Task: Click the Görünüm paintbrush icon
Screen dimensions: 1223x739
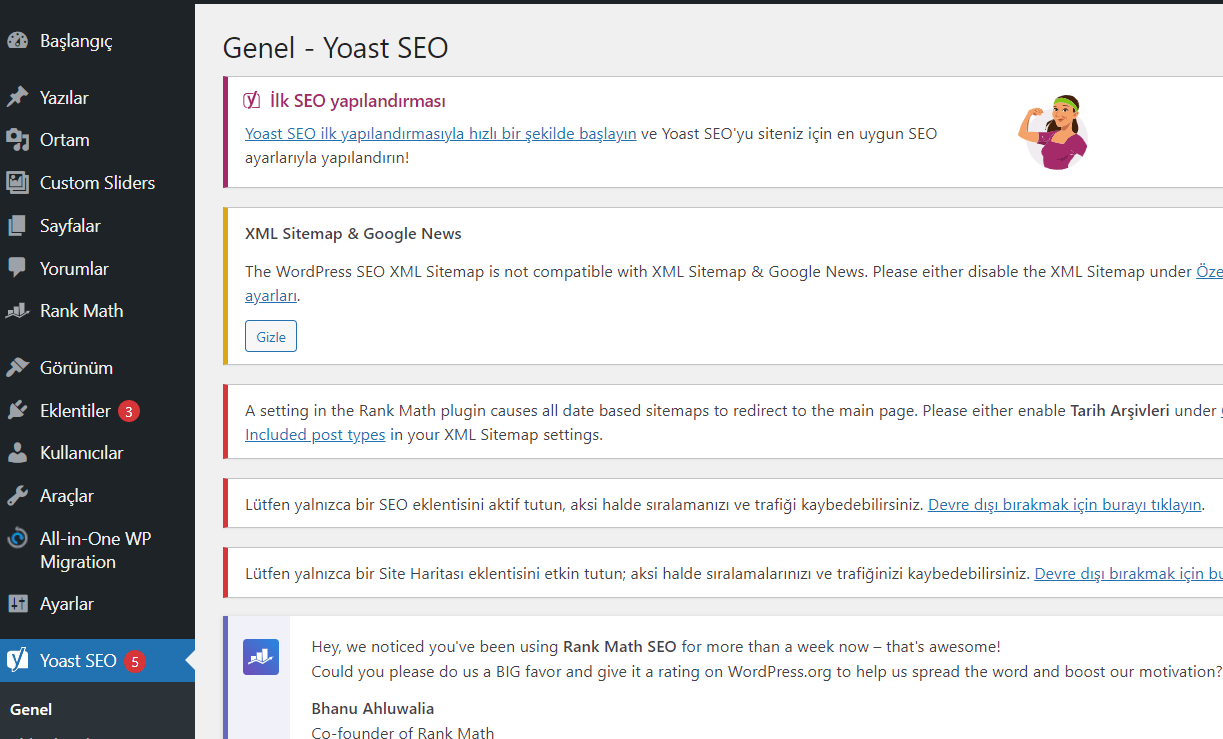Action: point(17,367)
